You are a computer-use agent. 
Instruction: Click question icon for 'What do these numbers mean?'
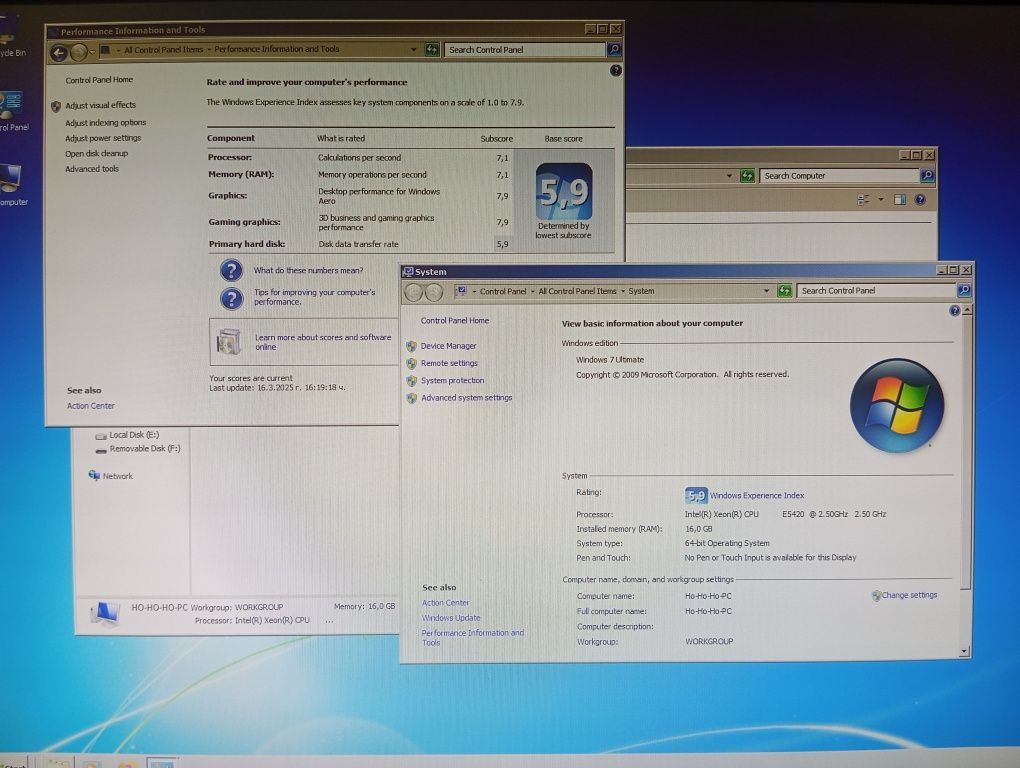tap(231, 270)
